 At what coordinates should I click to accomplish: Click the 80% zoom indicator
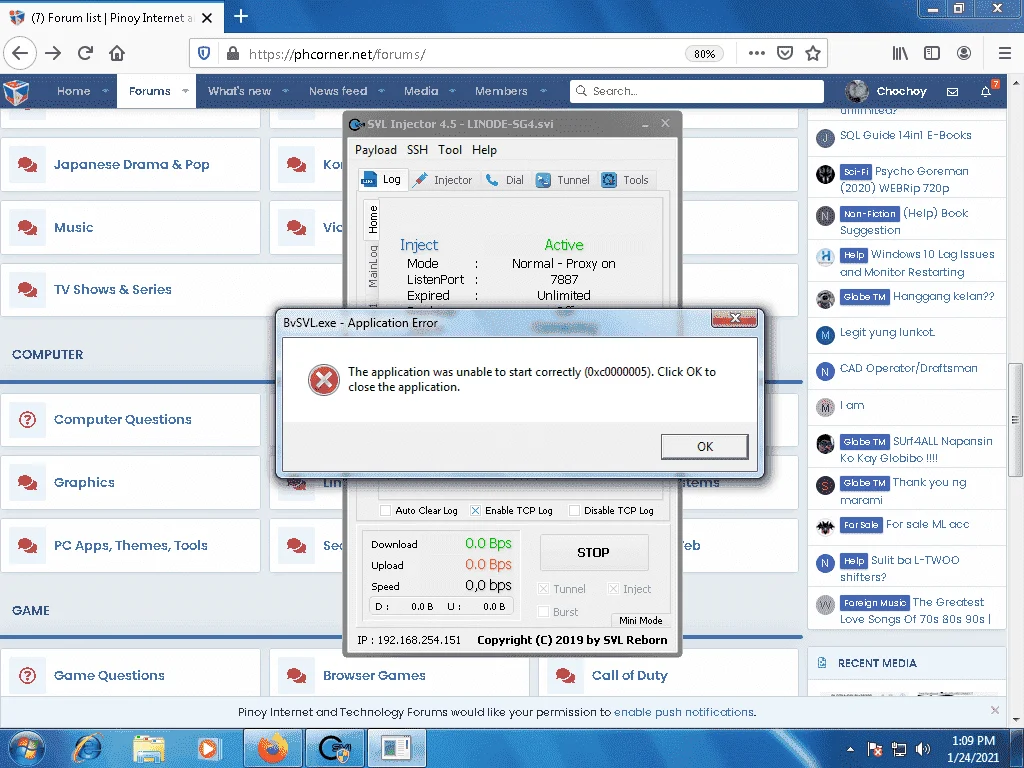pos(704,54)
